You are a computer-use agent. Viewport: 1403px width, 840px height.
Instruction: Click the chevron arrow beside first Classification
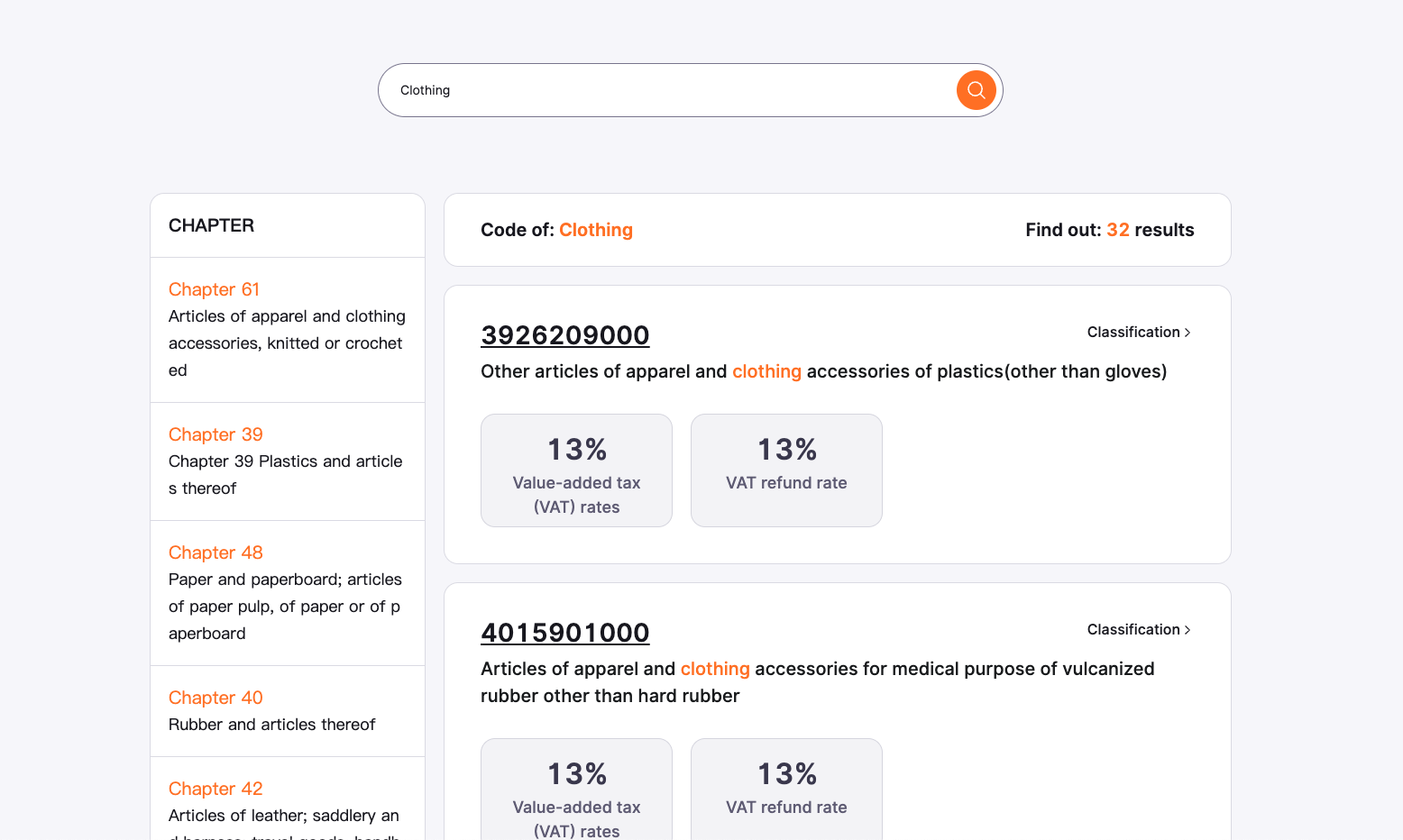tap(1188, 333)
